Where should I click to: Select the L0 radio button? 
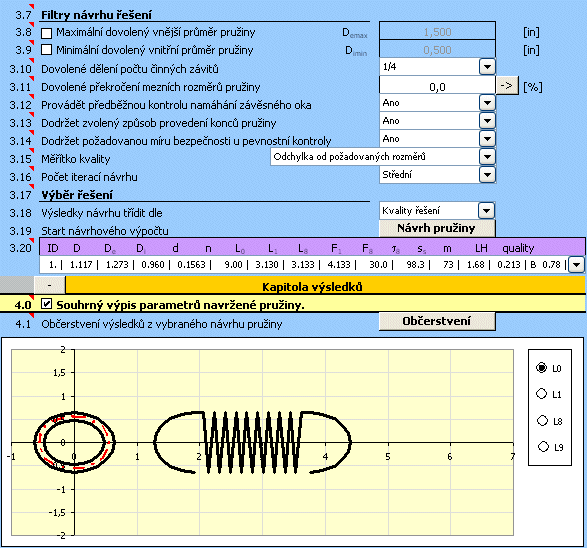[541, 368]
